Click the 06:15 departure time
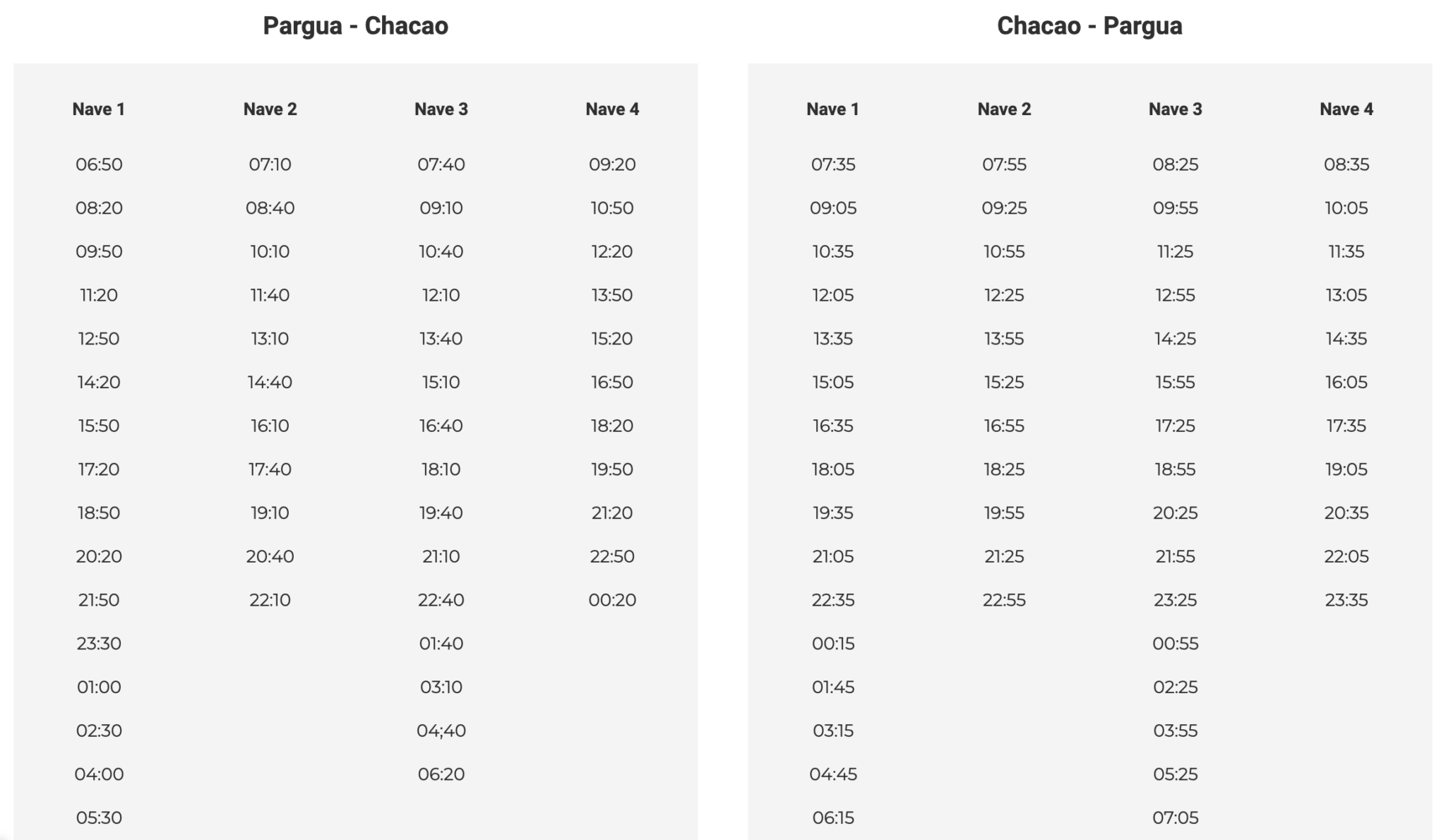Screen dimensions: 1446x840 coord(833,817)
